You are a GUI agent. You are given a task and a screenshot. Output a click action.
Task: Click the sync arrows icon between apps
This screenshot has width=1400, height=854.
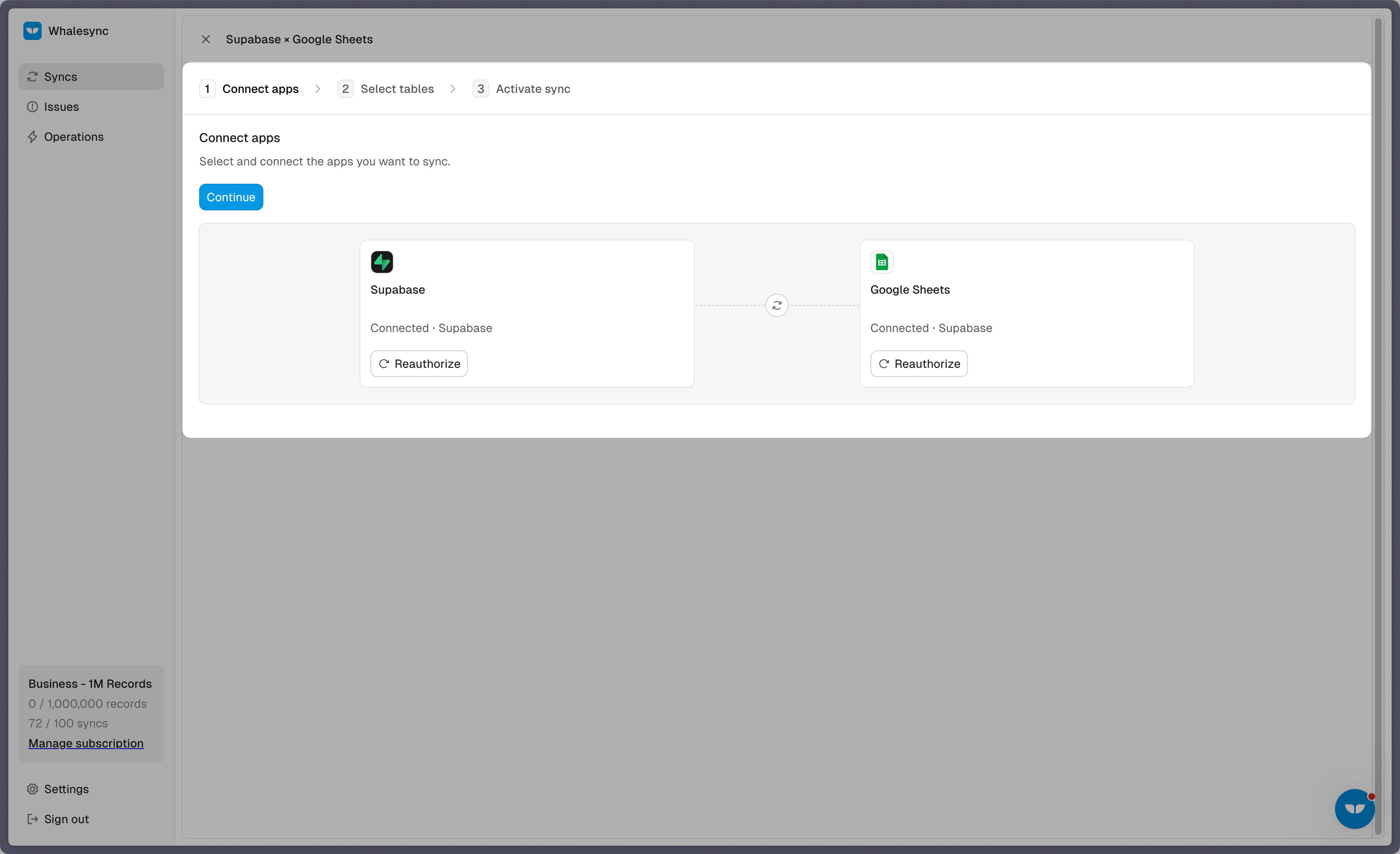coord(777,306)
